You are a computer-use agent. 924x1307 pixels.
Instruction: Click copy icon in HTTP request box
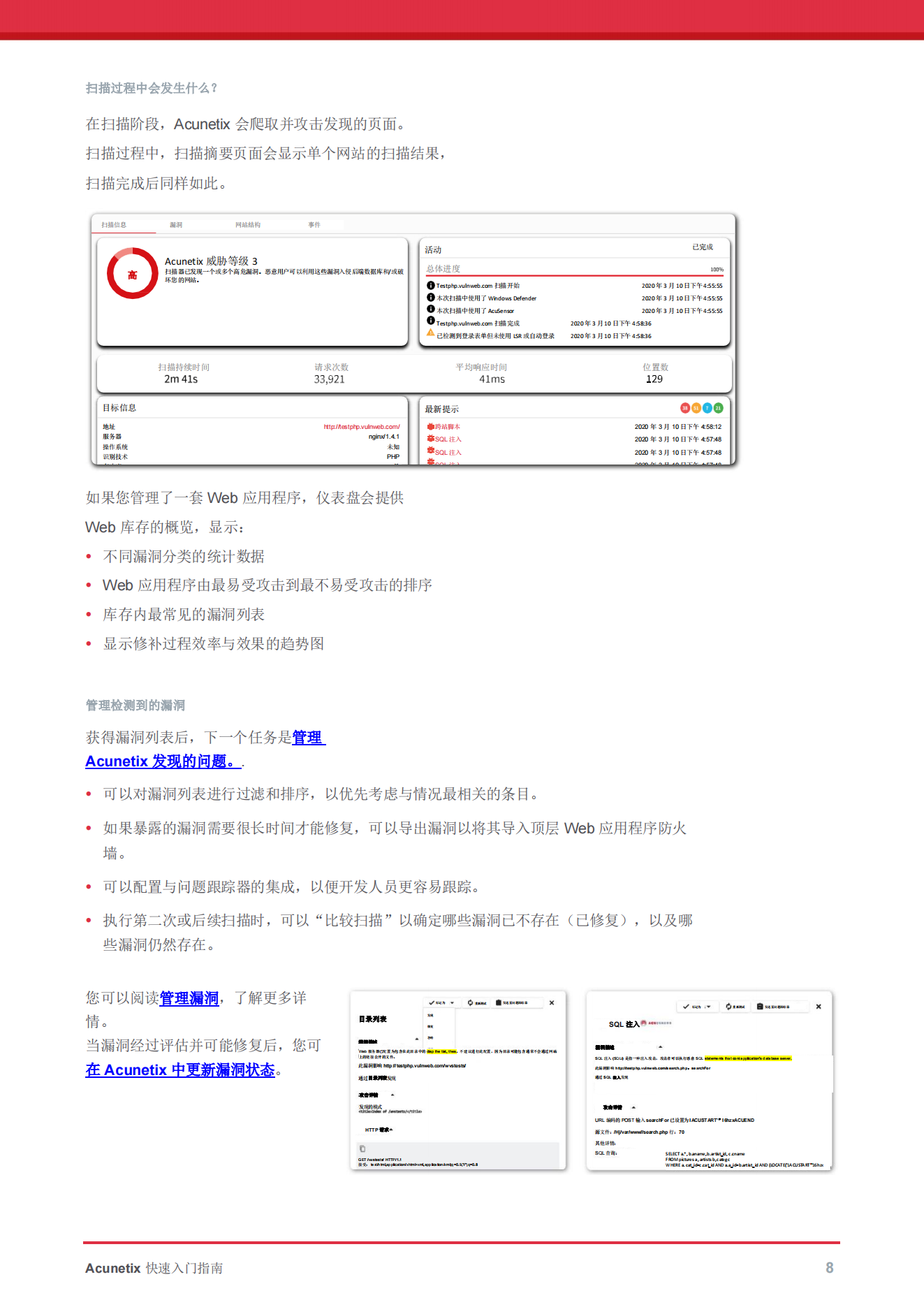(x=362, y=1148)
